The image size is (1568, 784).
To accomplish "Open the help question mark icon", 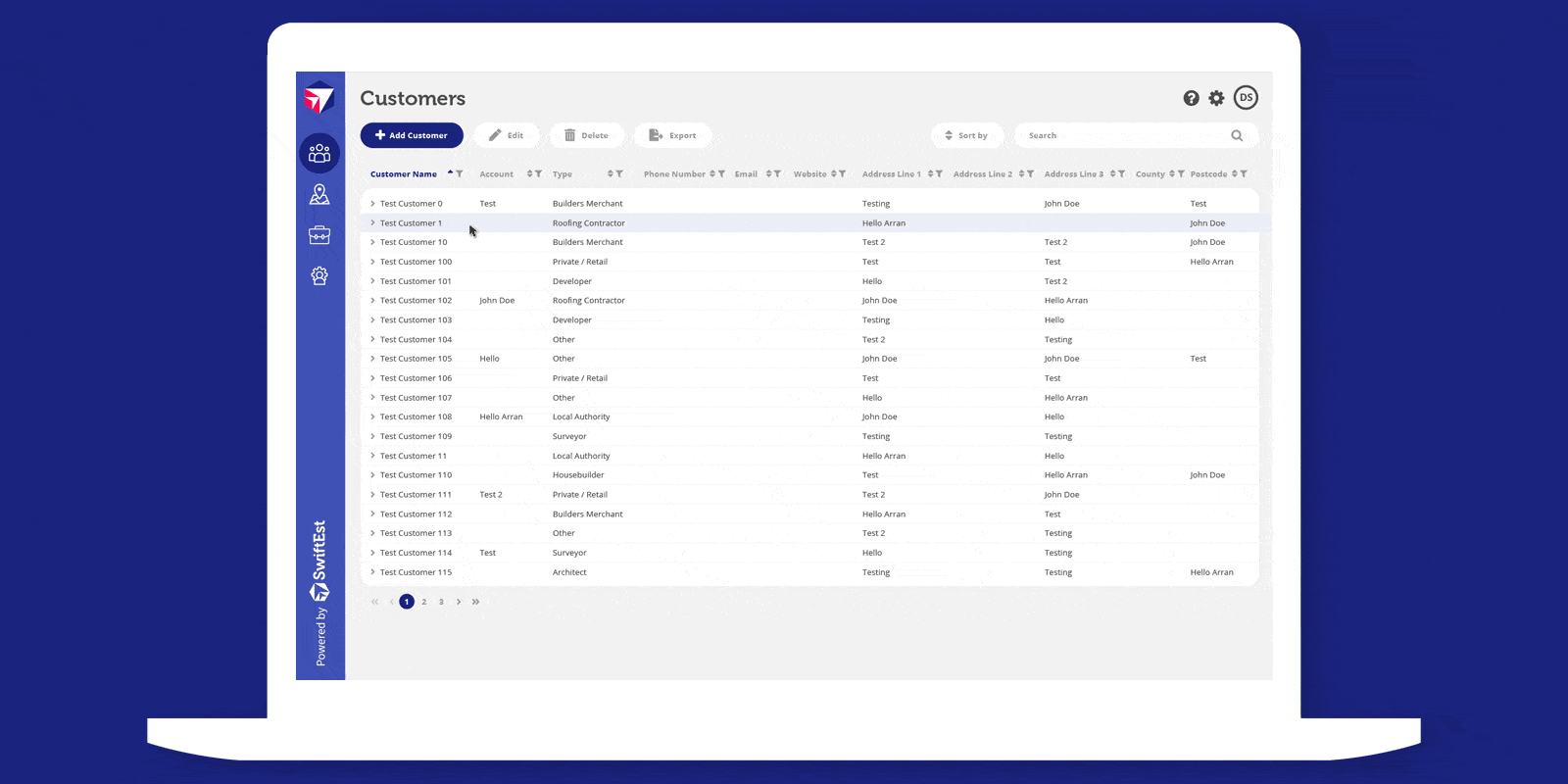I will pyautogui.click(x=1191, y=98).
